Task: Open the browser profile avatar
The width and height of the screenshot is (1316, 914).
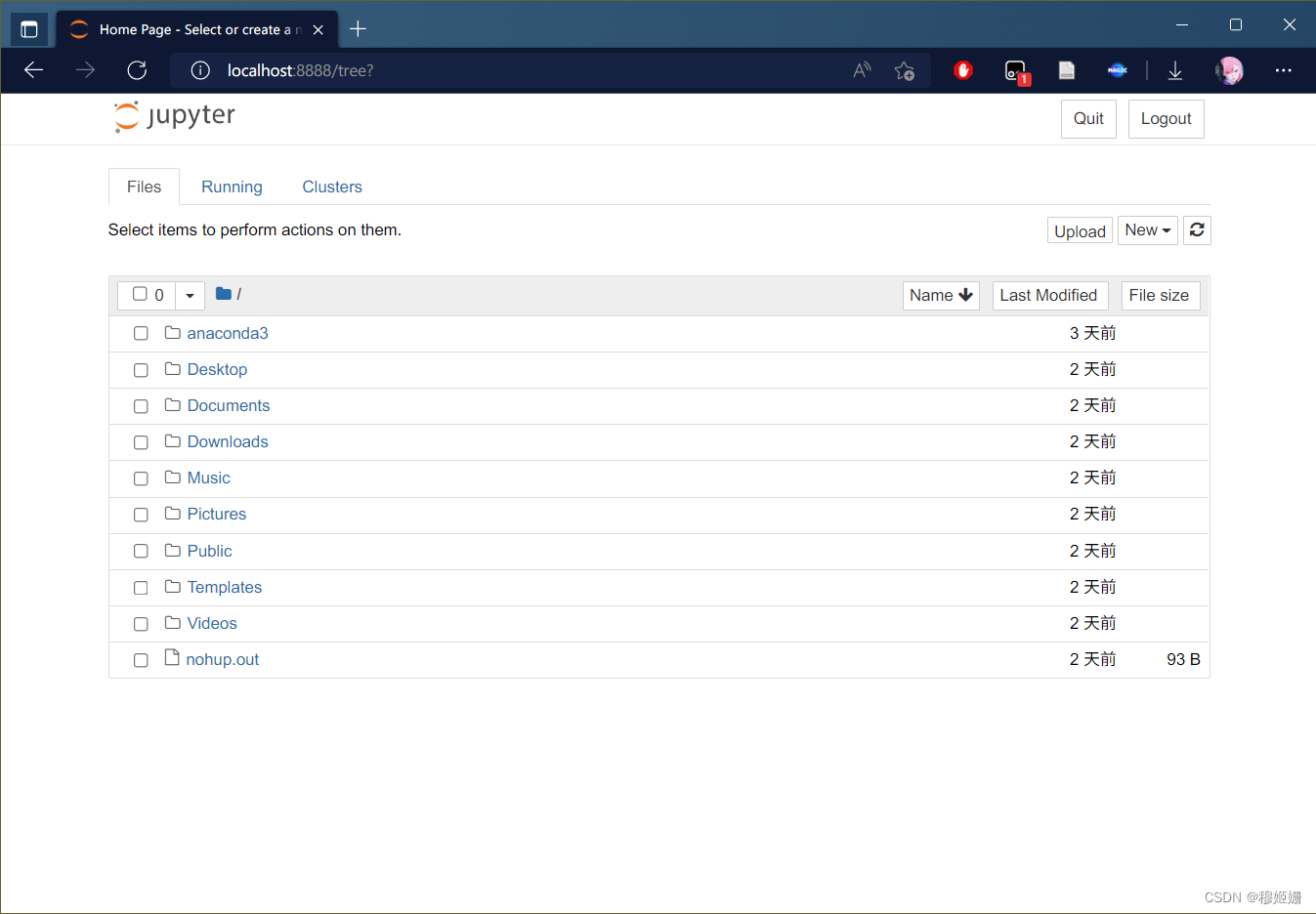Action: tap(1229, 70)
